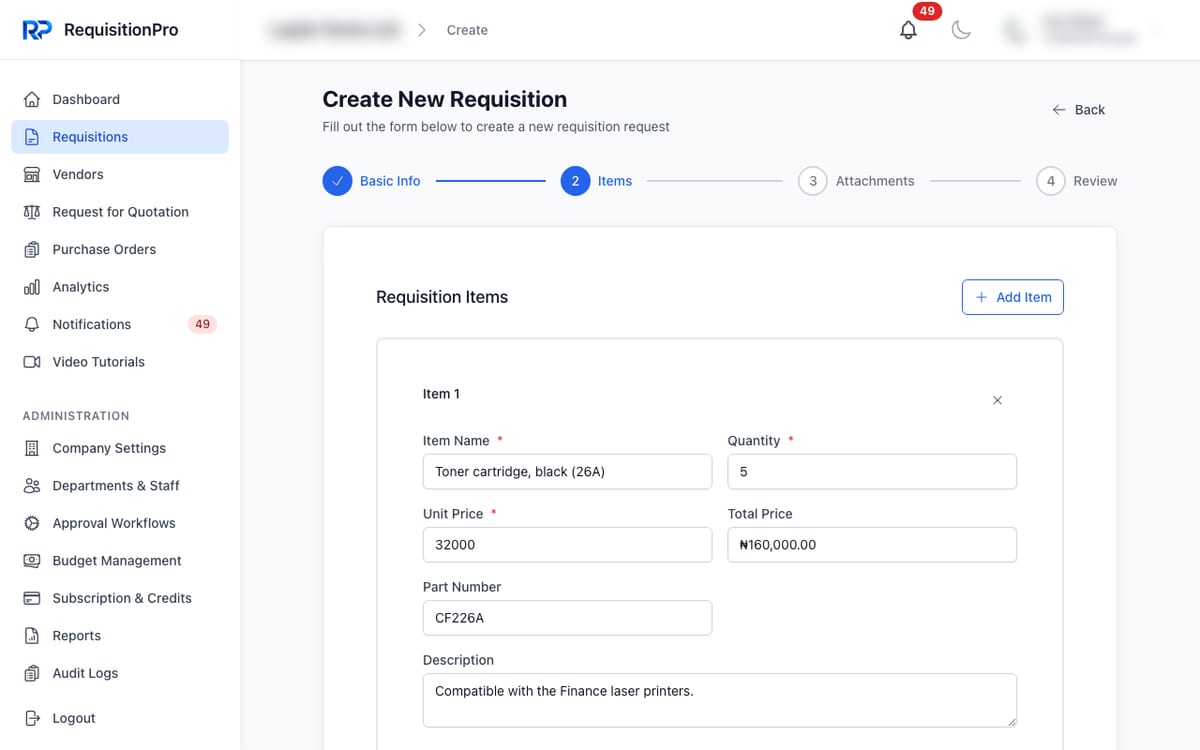
Task: Click the 49 badge beside Notifications in the sidebar
Action: [203, 325]
